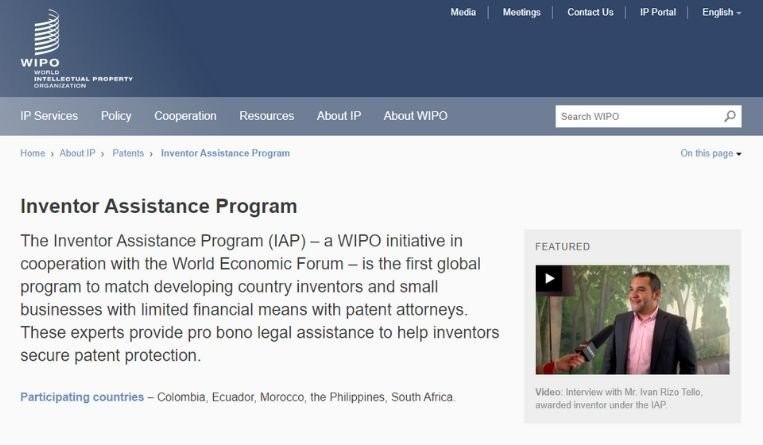Play the featured interview video
The height and width of the screenshot is (445, 763).
tap(549, 278)
